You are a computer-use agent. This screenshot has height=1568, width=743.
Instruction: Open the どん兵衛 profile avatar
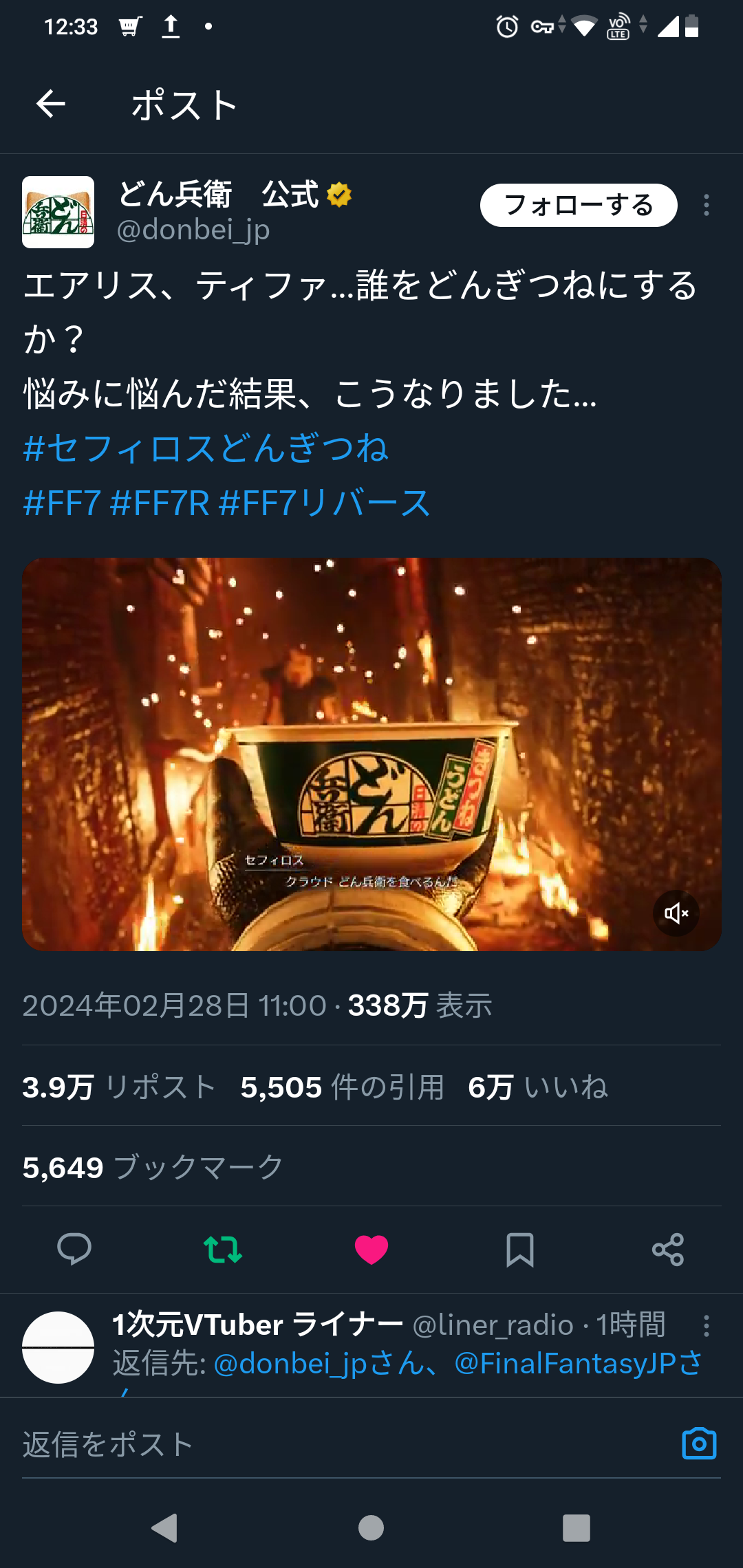pyautogui.click(x=58, y=212)
